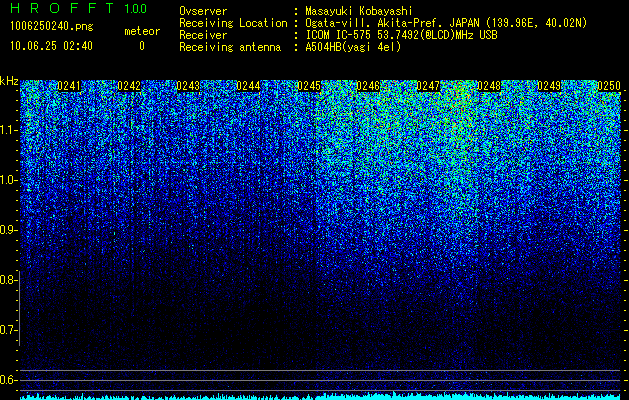
Task: Click the meteor count value 0
Action: pyautogui.click(x=142, y=46)
